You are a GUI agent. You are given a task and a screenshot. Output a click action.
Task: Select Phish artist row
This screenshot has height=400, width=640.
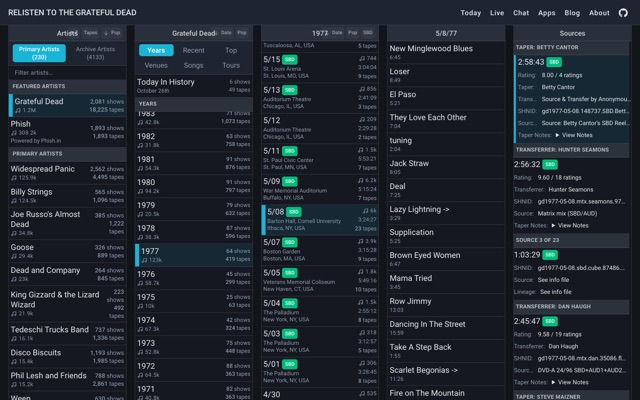[67, 132]
